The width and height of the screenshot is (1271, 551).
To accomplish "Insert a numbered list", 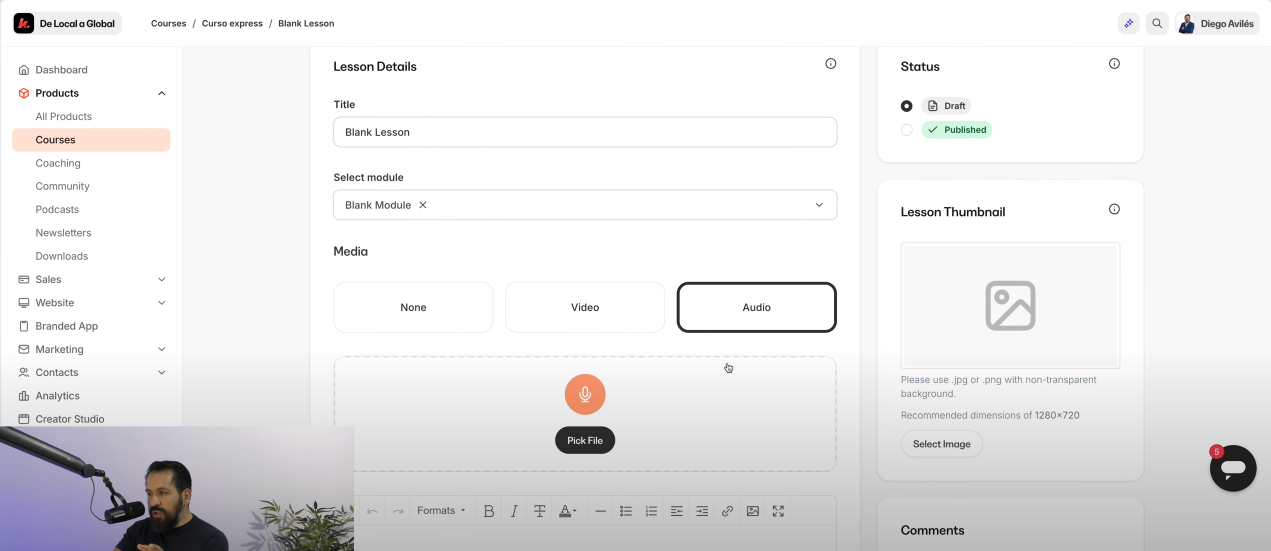I will click(651, 511).
